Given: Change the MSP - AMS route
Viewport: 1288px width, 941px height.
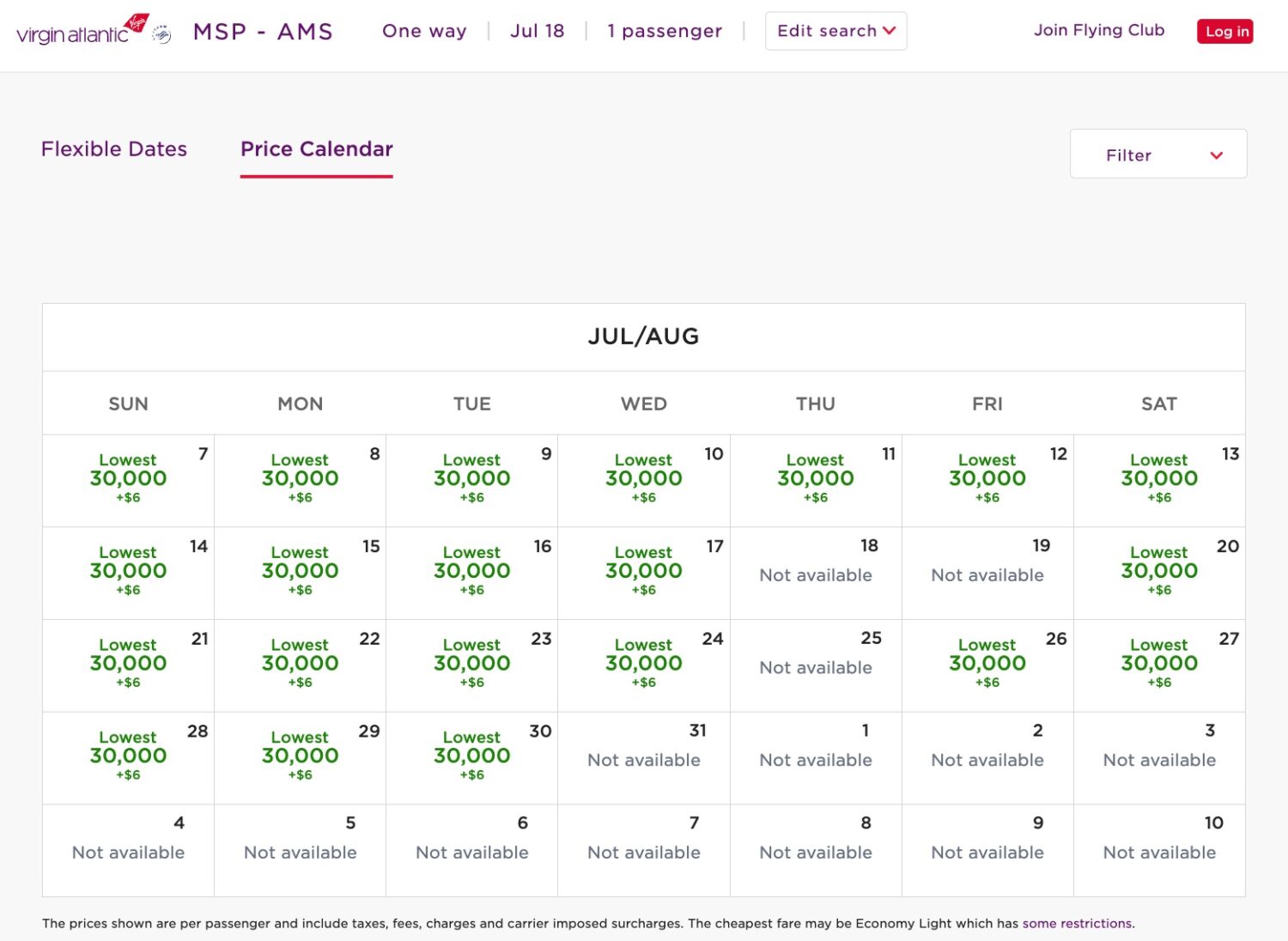Looking at the screenshot, I should pos(263,31).
